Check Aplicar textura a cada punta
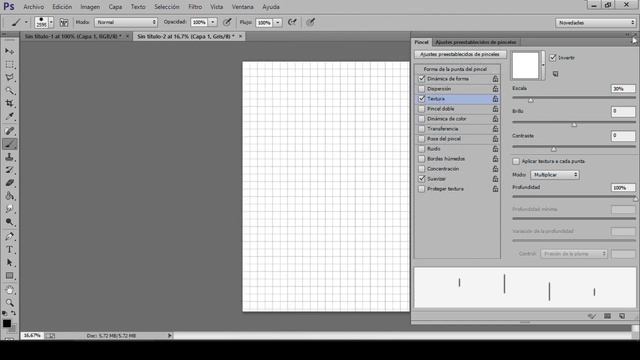 click(x=516, y=161)
